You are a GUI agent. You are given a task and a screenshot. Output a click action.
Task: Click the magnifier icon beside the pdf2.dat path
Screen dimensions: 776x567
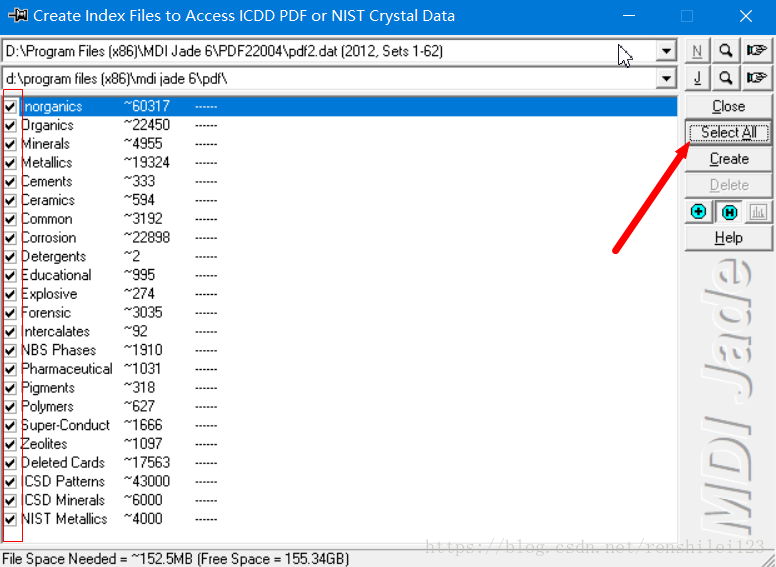click(x=726, y=51)
